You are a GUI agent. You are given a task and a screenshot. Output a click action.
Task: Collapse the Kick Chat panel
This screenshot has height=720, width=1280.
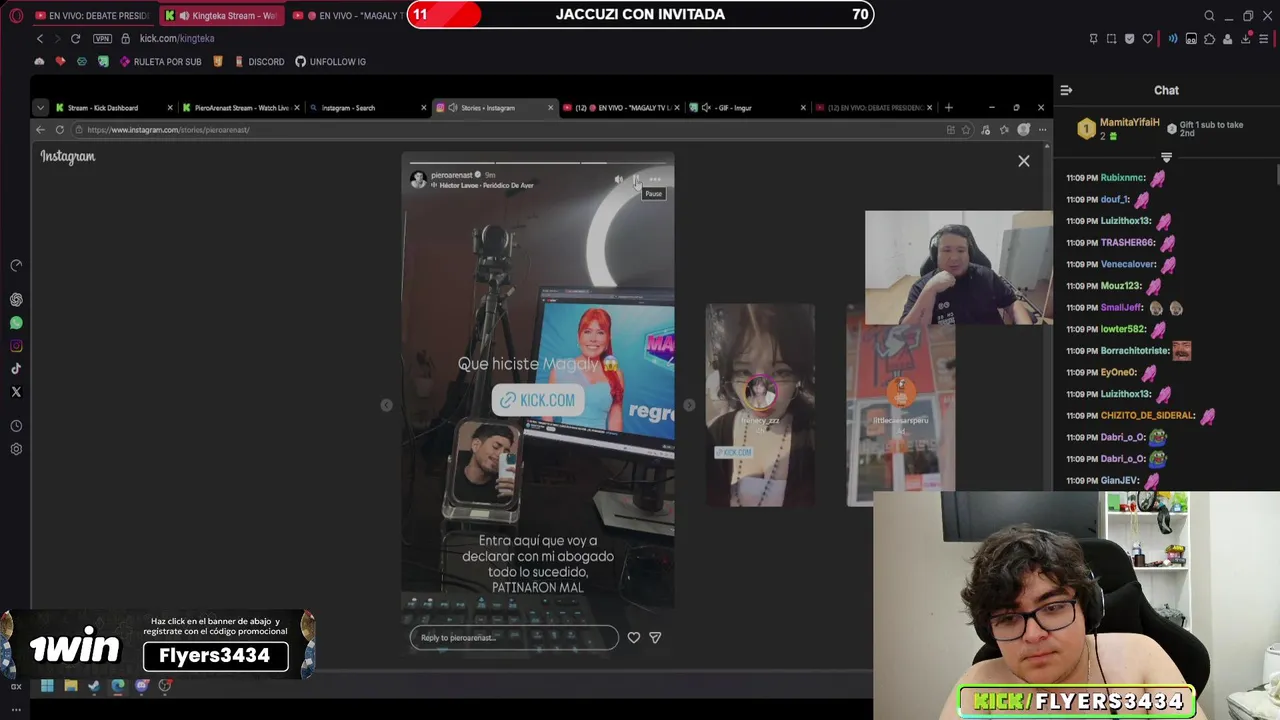(x=1066, y=90)
